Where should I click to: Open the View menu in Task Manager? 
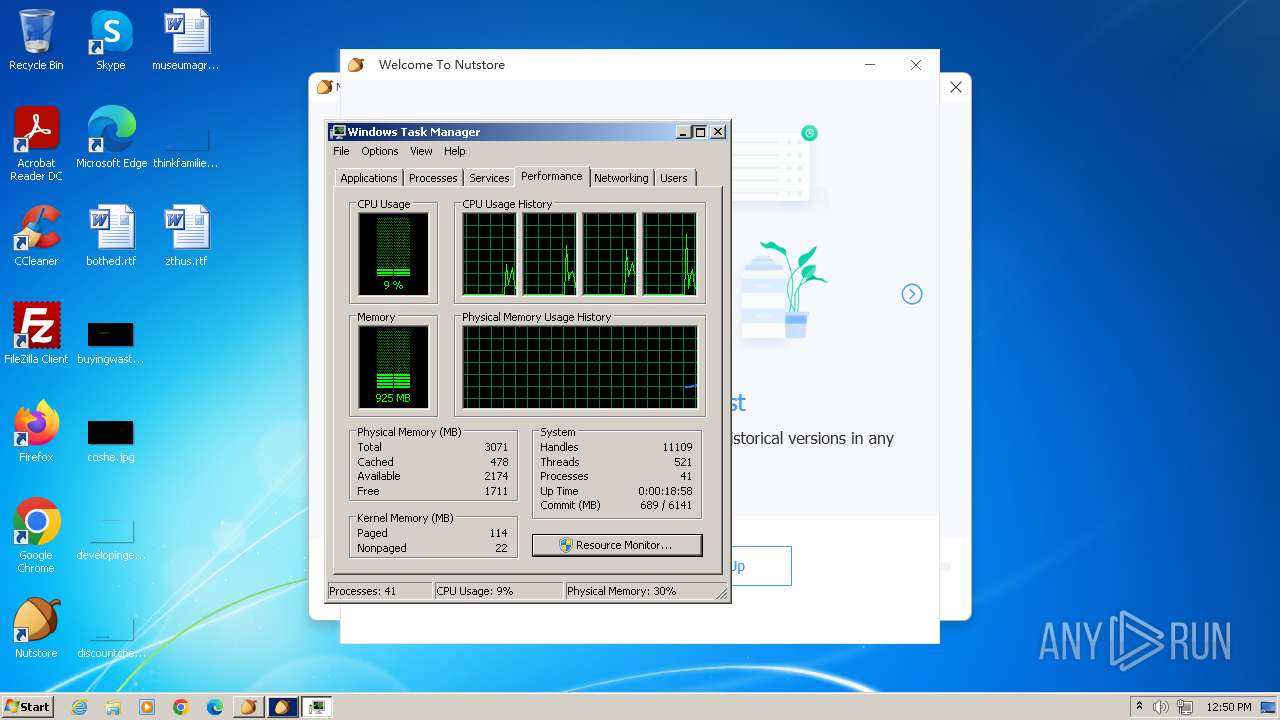pyautogui.click(x=421, y=151)
